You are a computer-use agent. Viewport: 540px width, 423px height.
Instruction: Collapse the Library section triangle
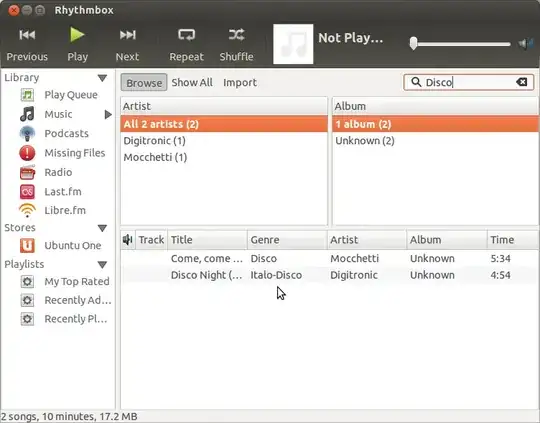[x=102, y=78]
